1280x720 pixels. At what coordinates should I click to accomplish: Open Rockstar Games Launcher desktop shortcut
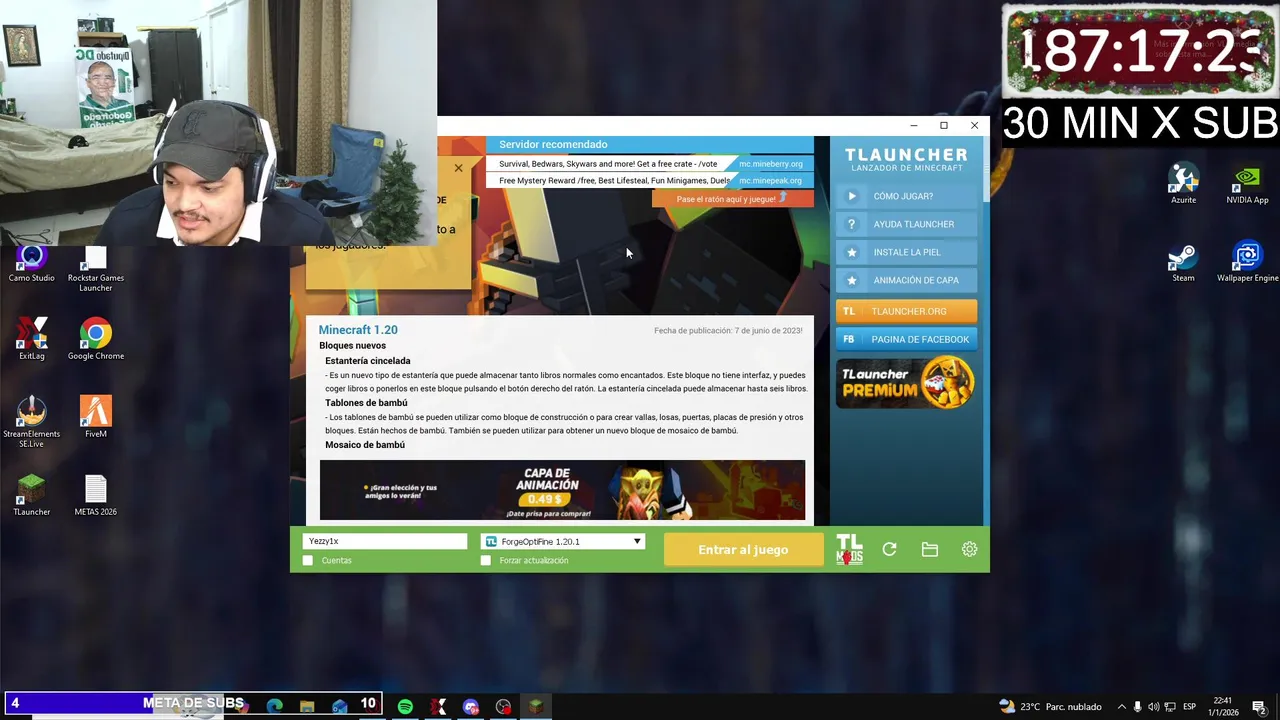(x=96, y=268)
